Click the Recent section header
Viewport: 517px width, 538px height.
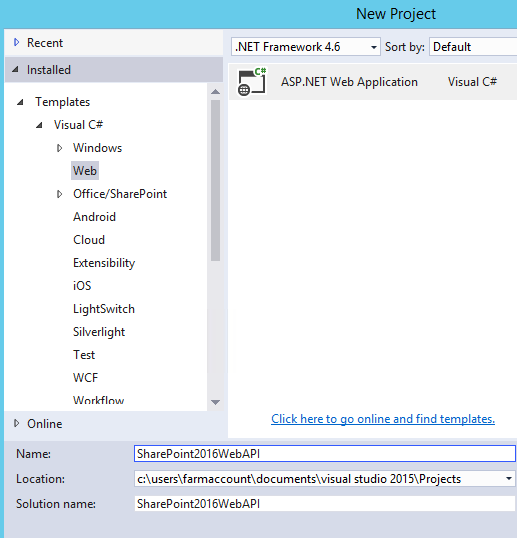pyautogui.click(x=114, y=43)
